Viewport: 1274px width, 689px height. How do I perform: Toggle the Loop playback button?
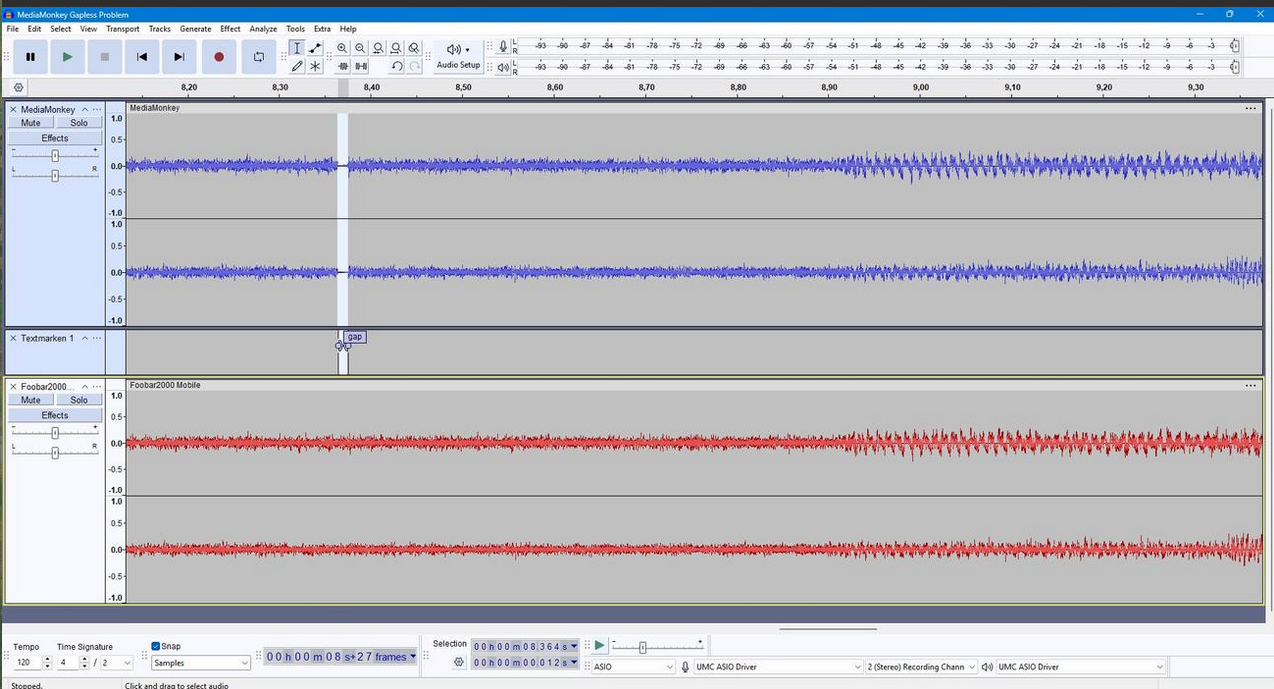click(x=258, y=57)
